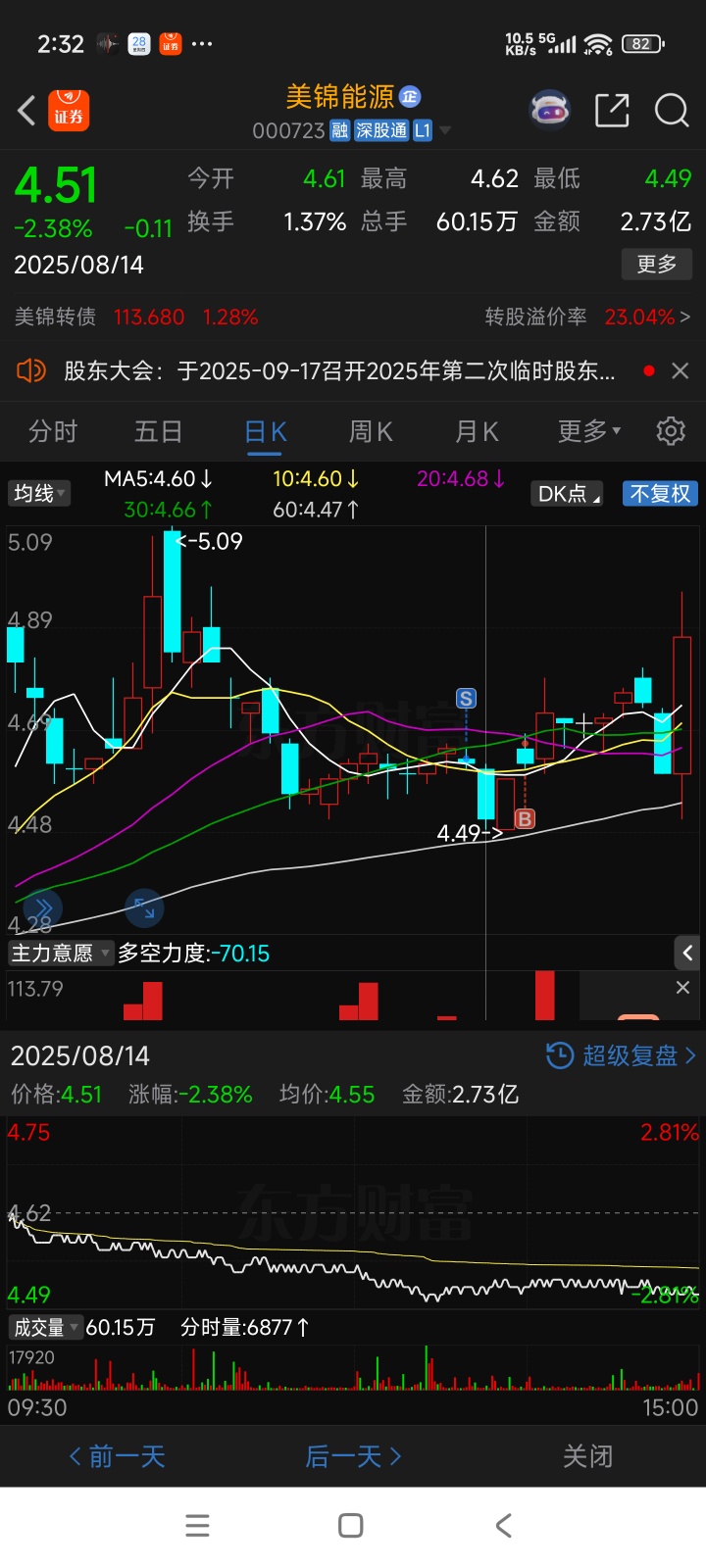Expand the L1 level dropdown arrow
The width and height of the screenshot is (706, 1568).
tap(445, 130)
